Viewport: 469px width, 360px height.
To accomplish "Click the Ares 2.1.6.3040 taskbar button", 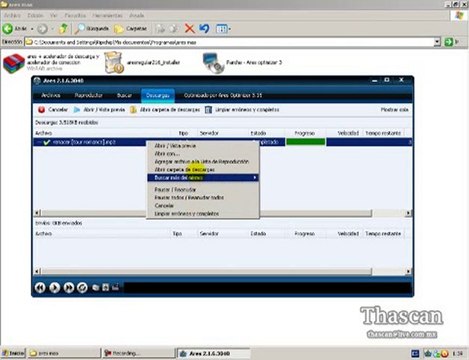I will 213,353.
